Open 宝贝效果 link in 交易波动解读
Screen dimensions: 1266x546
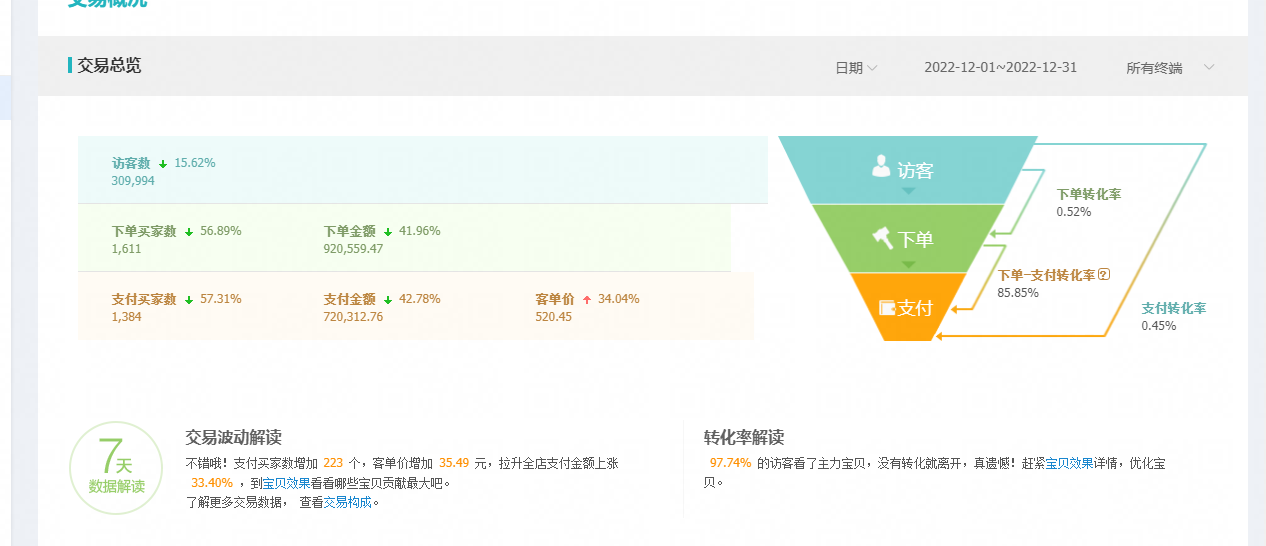(x=286, y=483)
